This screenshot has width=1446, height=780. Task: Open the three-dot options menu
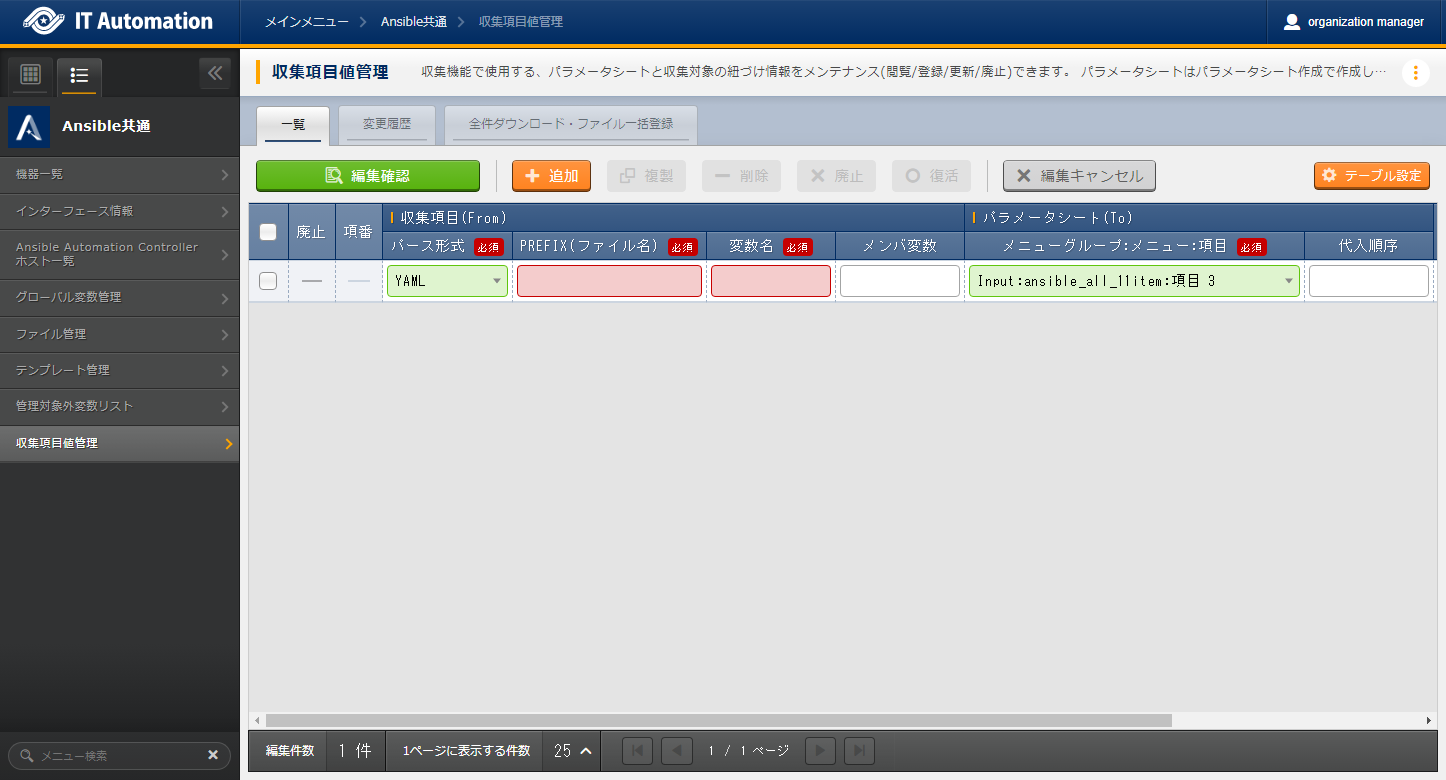(x=1415, y=73)
